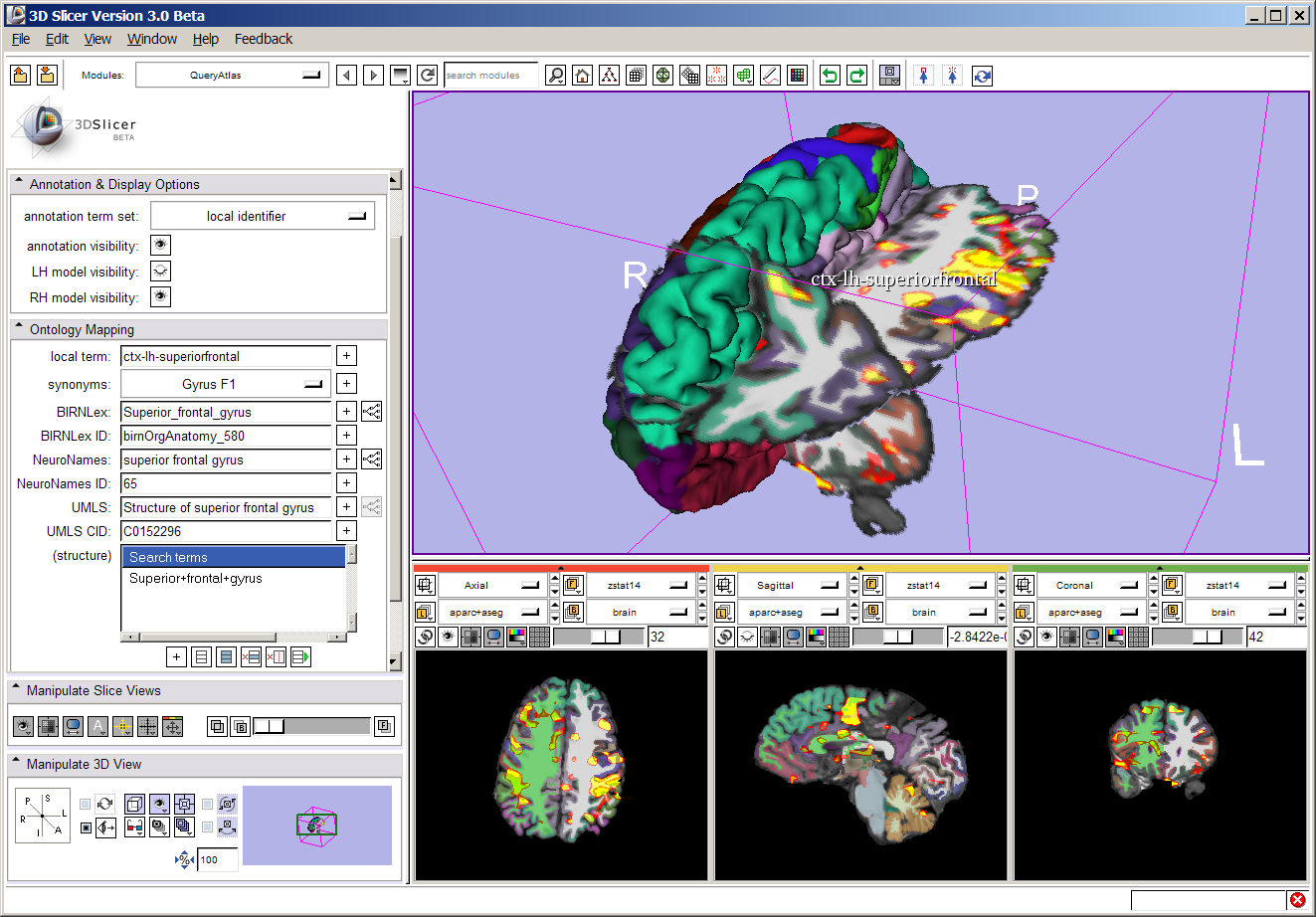
Task: Click the load scene icon in toolbar
Action: point(20,76)
